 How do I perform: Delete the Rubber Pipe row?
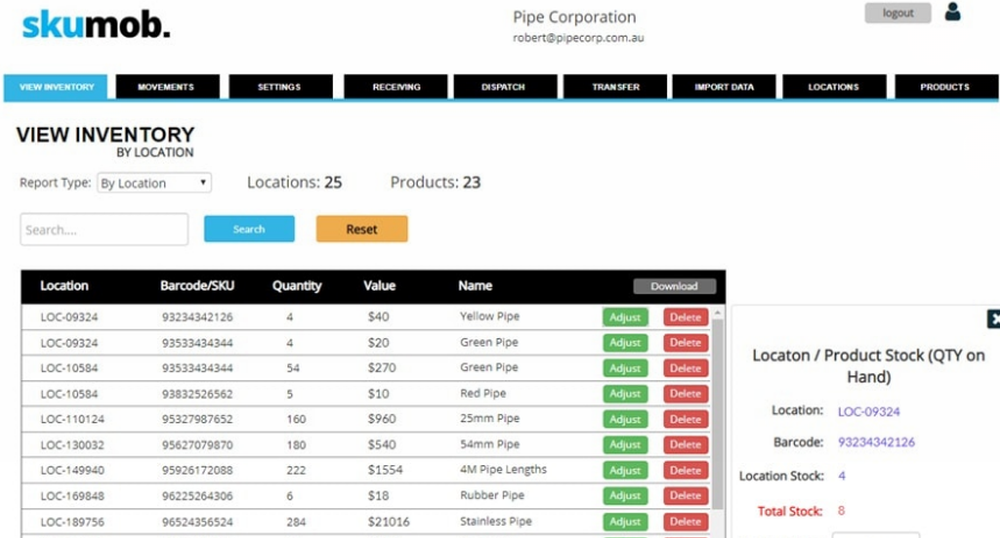click(686, 495)
